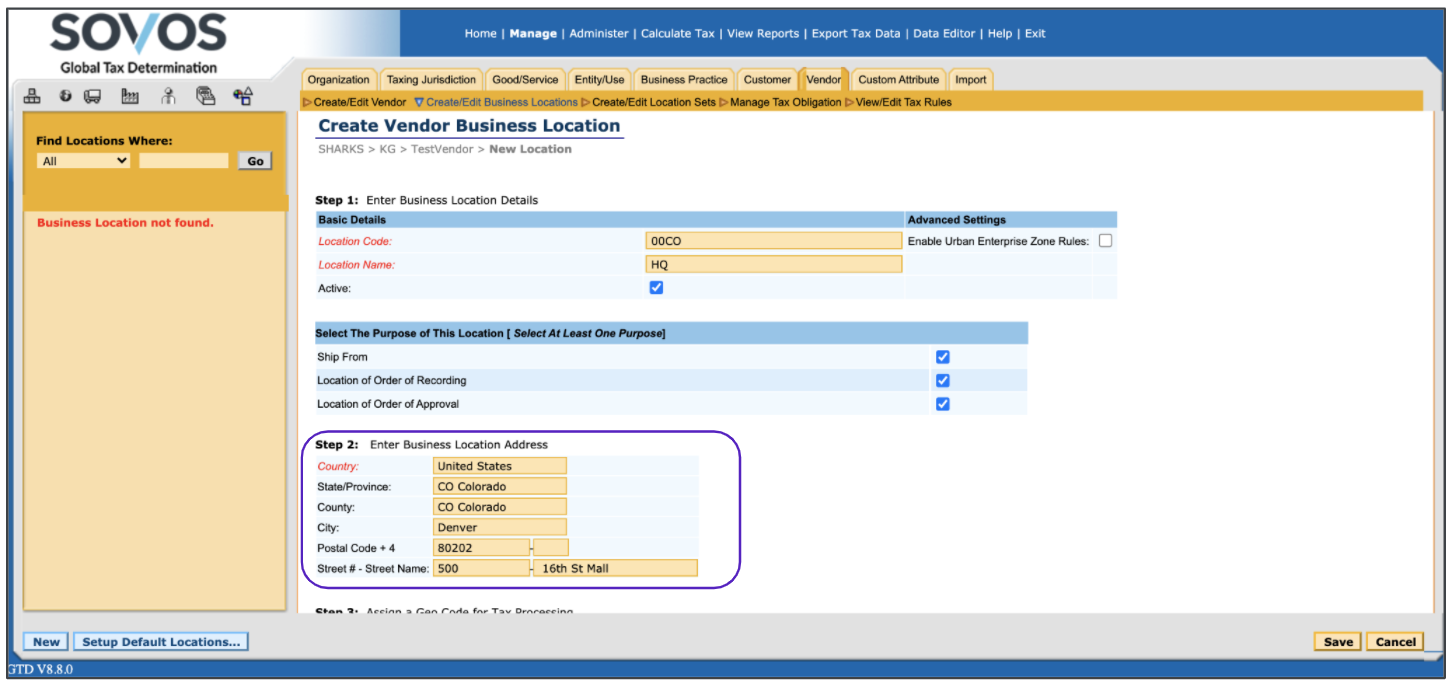Enable Urban Enterprise Zone Rules checkbox

[x=1105, y=241]
